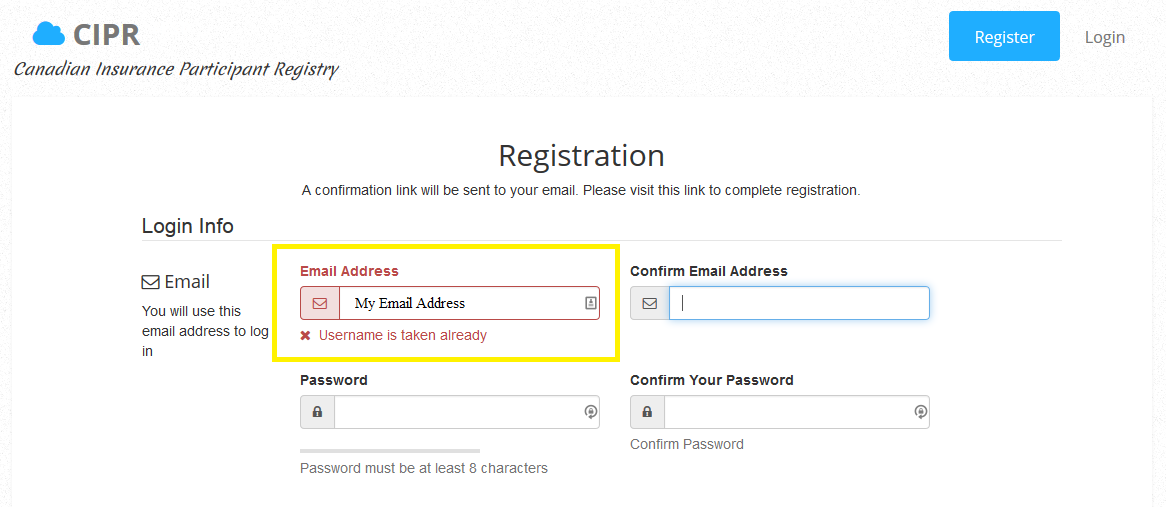Click the 'Username is taken already' message
The height and width of the screenshot is (507, 1166).
tap(403, 335)
